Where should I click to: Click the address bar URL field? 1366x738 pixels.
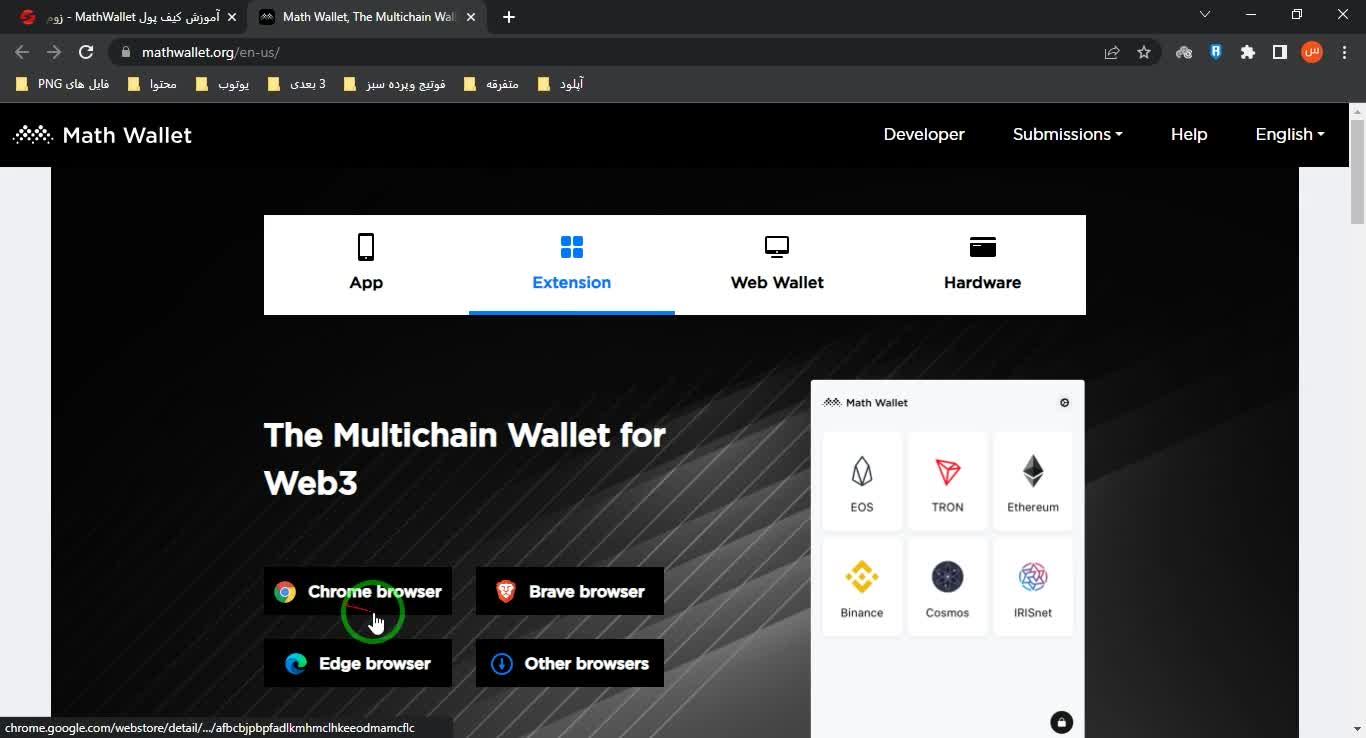tap(600, 52)
